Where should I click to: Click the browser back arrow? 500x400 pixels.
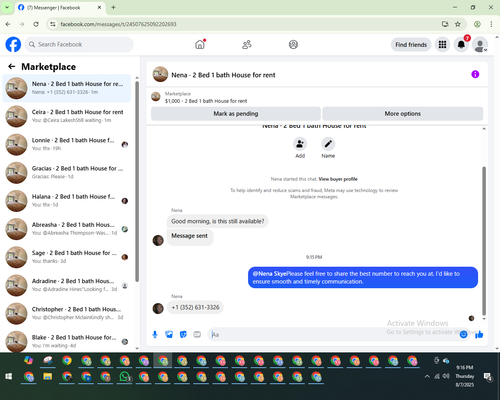[x=8, y=24]
